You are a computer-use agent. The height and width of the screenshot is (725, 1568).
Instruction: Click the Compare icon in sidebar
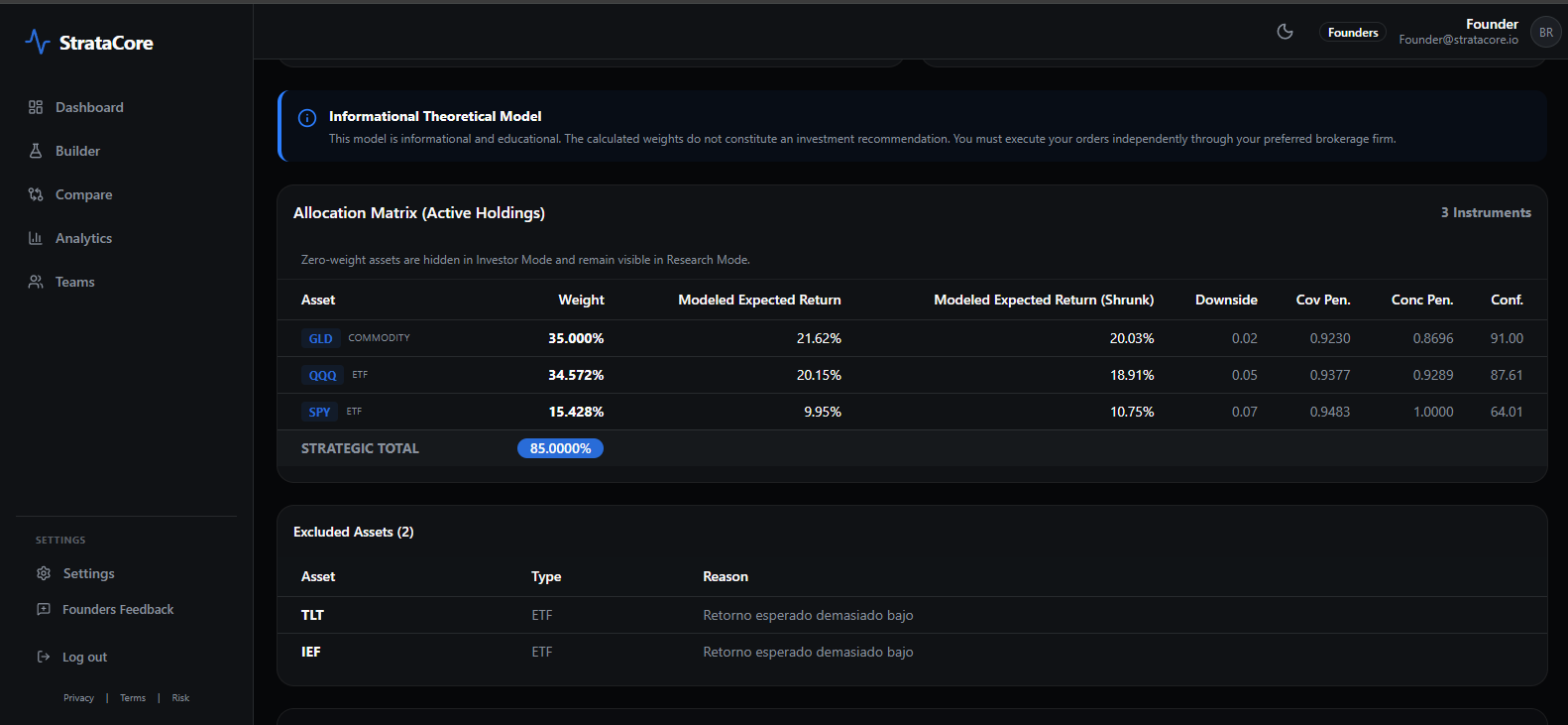pos(36,194)
